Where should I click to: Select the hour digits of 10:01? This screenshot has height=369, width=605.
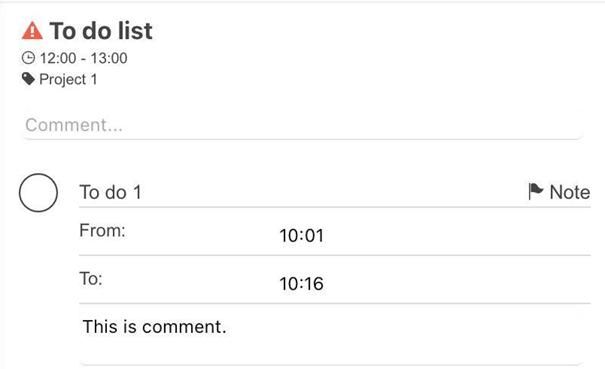pyautogui.click(x=289, y=235)
